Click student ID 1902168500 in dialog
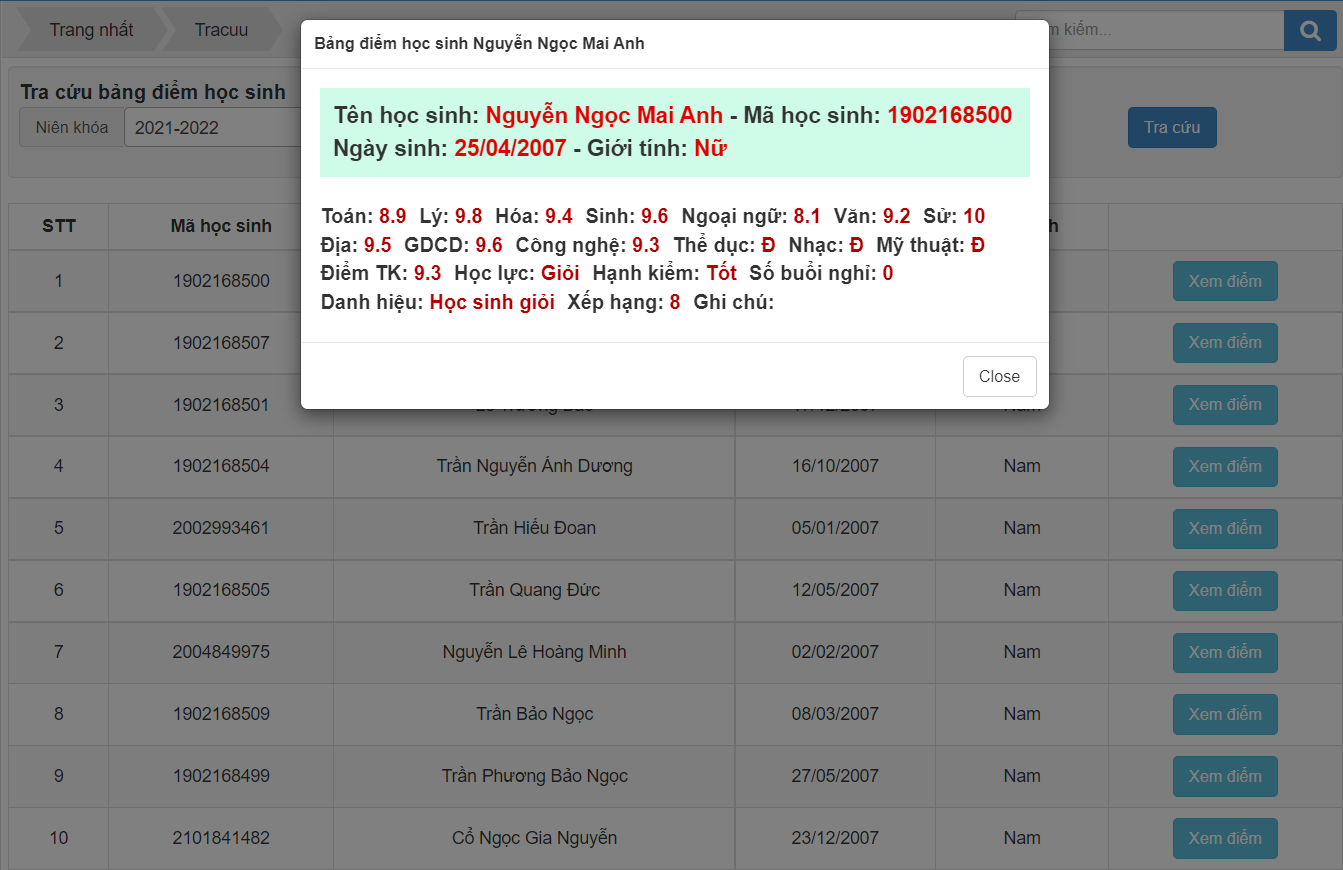This screenshot has width=1343, height=870. (950, 115)
